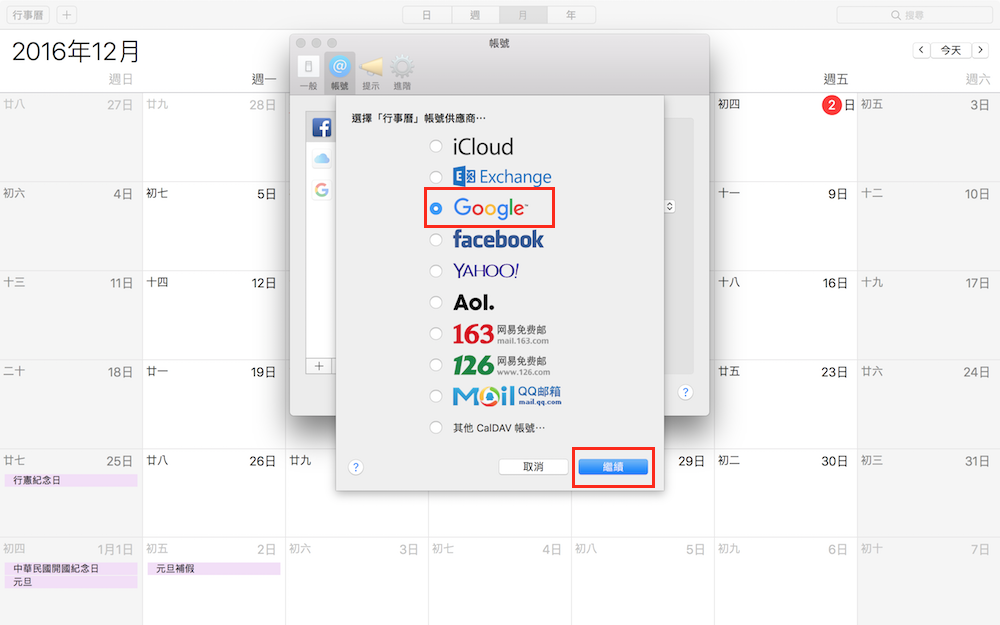Select the iCloud account provider radio button
The width and height of the screenshot is (1000, 625).
[x=436, y=147]
